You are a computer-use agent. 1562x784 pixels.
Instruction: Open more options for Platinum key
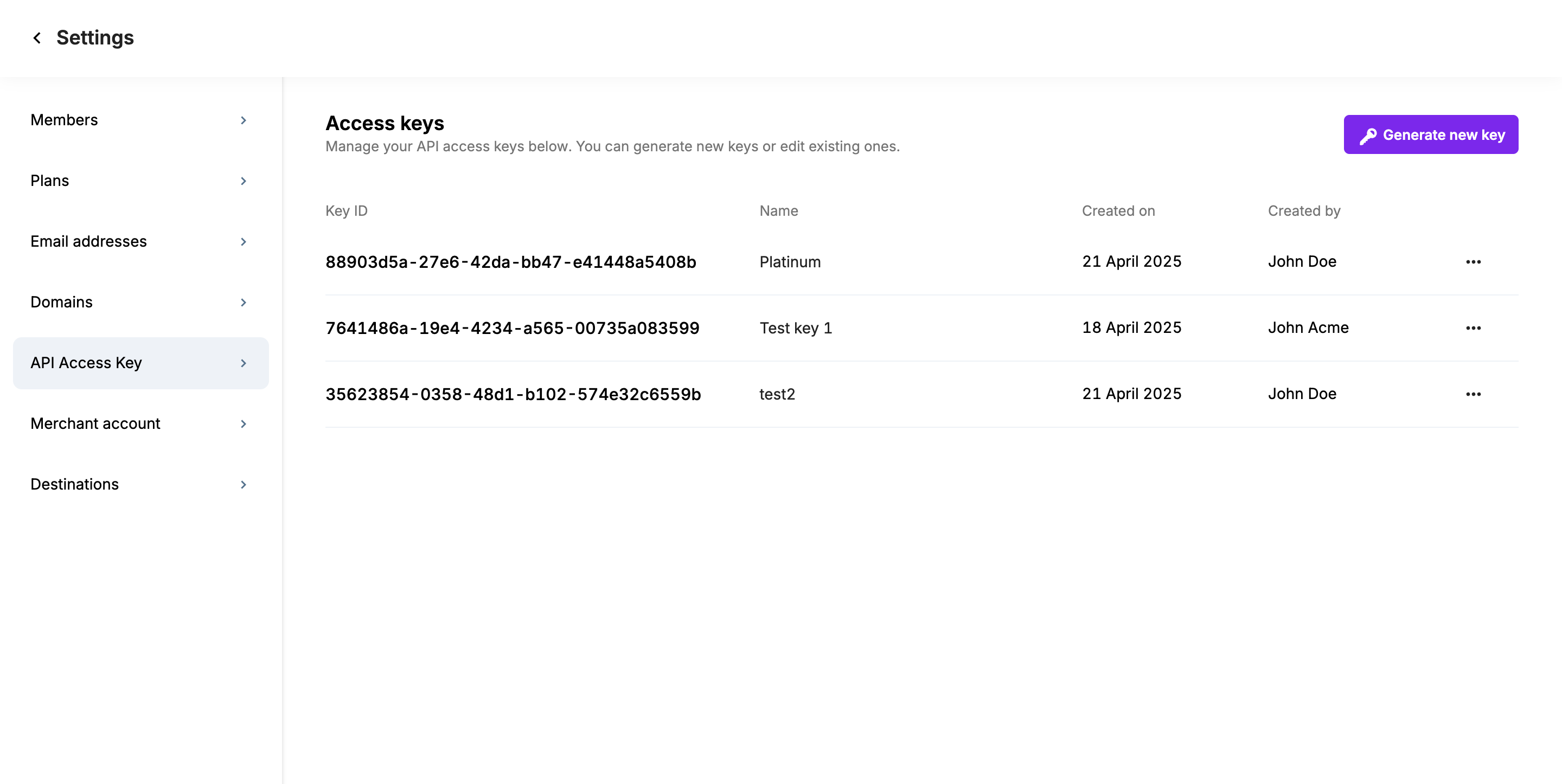pyautogui.click(x=1473, y=262)
